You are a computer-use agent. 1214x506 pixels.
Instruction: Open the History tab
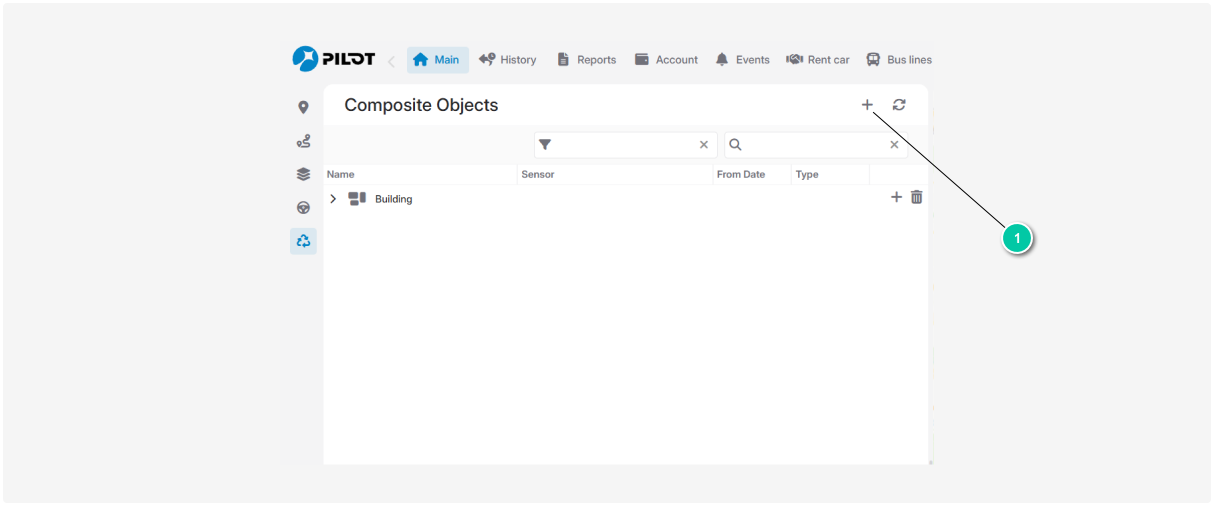pos(508,60)
